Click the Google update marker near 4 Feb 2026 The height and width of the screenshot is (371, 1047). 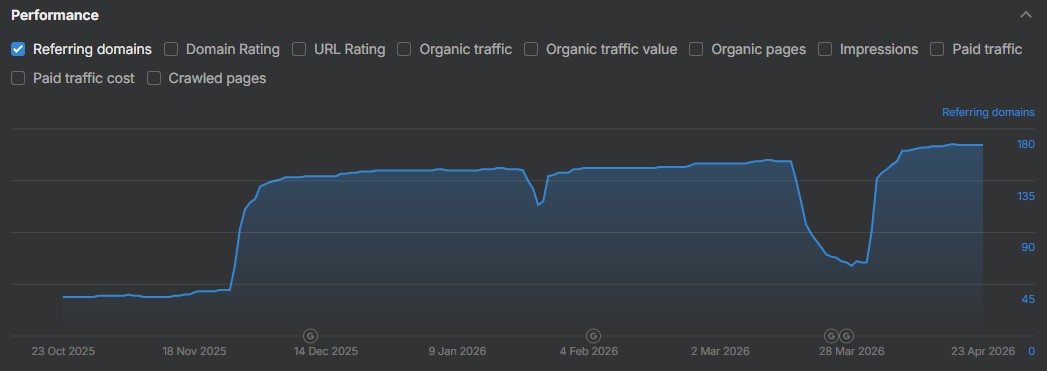point(593,335)
